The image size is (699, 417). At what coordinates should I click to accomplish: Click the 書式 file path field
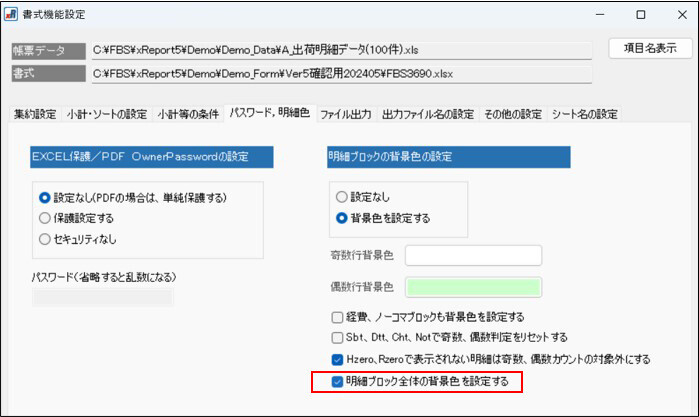pos(341,74)
